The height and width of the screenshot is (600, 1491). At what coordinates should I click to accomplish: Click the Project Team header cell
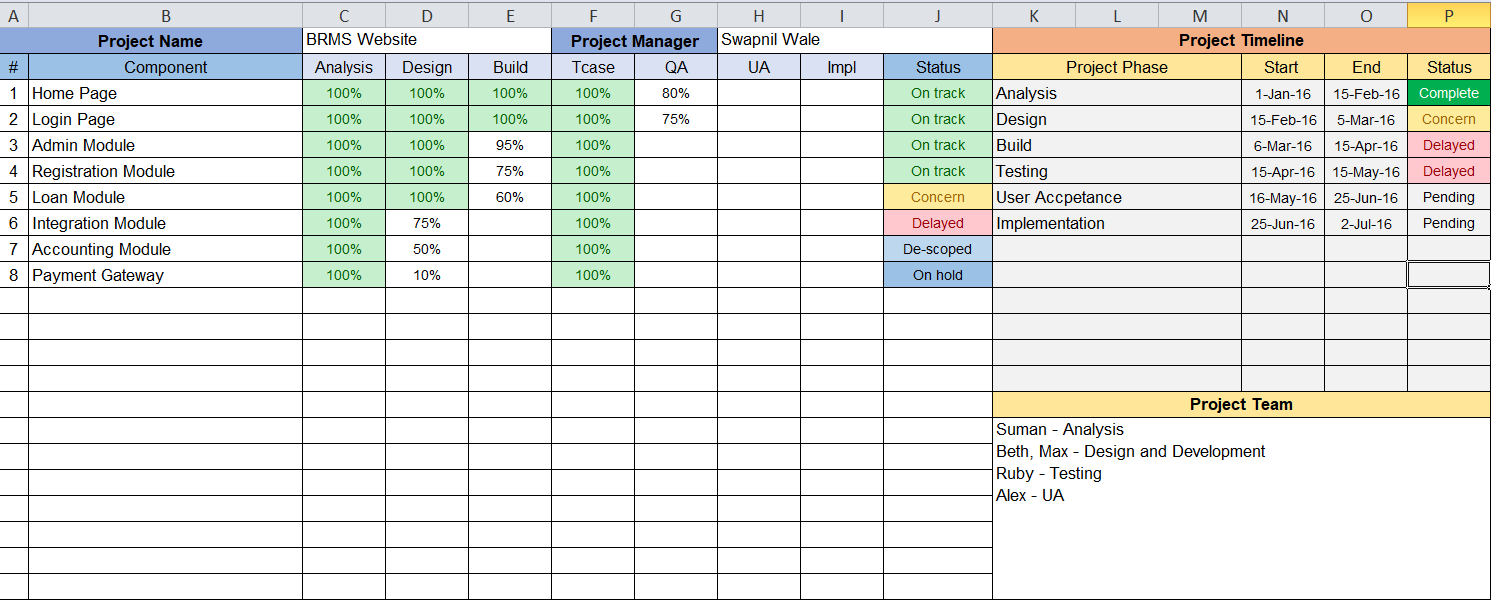tap(1240, 404)
